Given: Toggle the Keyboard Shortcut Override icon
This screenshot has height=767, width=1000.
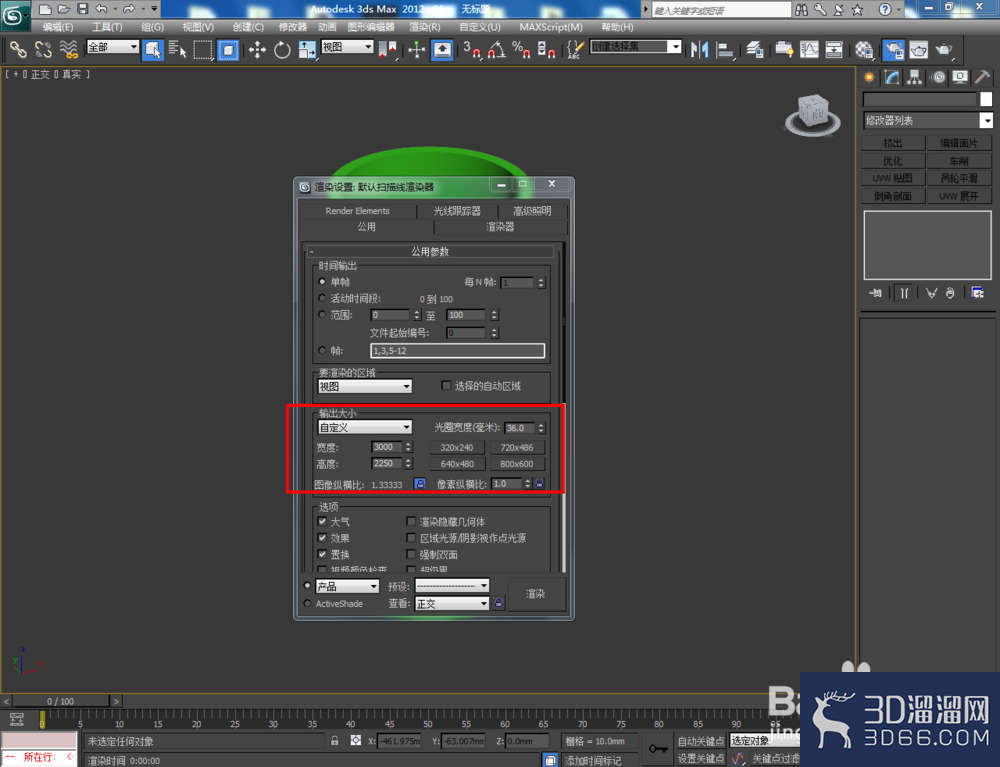Looking at the screenshot, I should (442, 50).
